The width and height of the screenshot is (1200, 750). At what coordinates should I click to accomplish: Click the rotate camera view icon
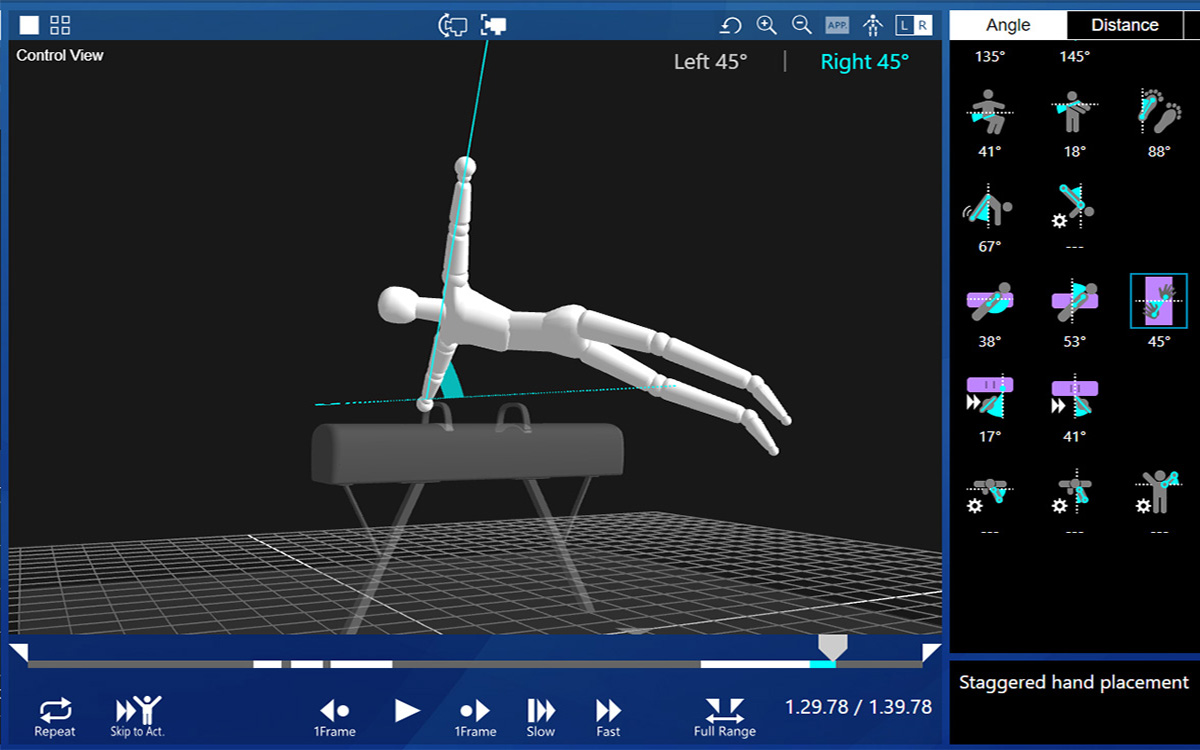453,25
